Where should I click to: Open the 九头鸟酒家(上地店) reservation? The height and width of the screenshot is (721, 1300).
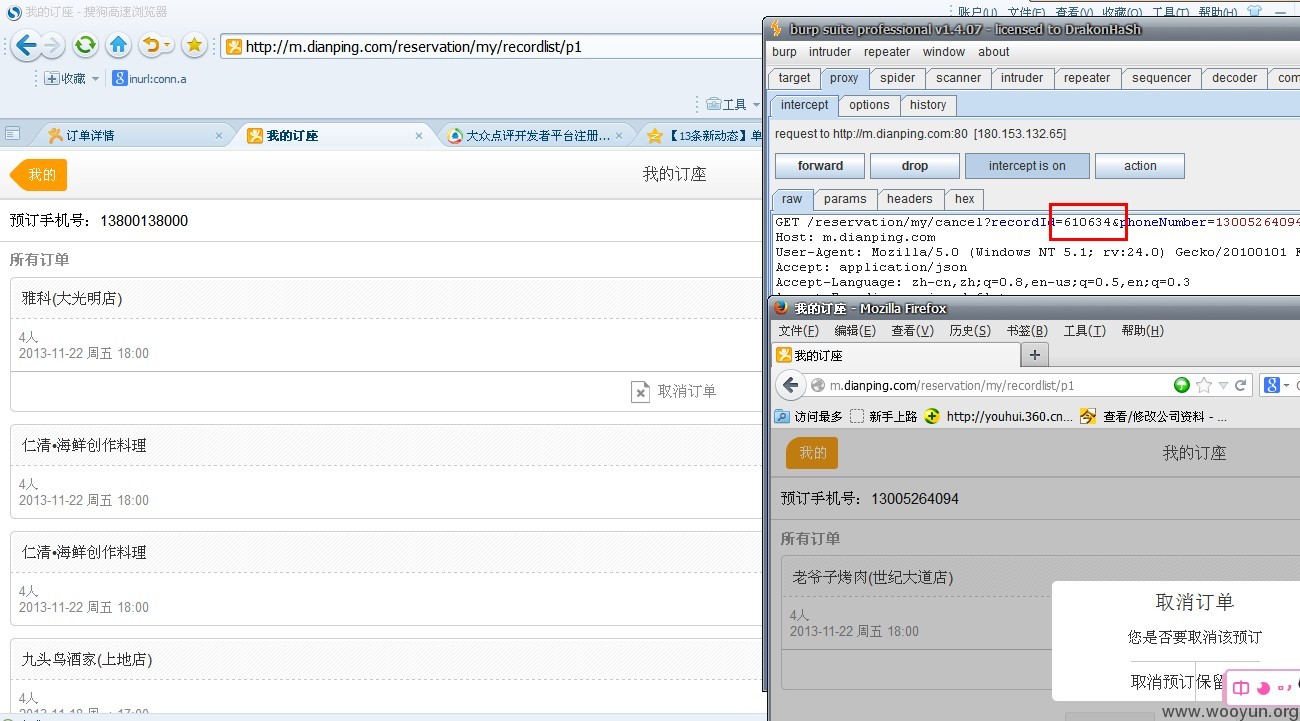386,660
